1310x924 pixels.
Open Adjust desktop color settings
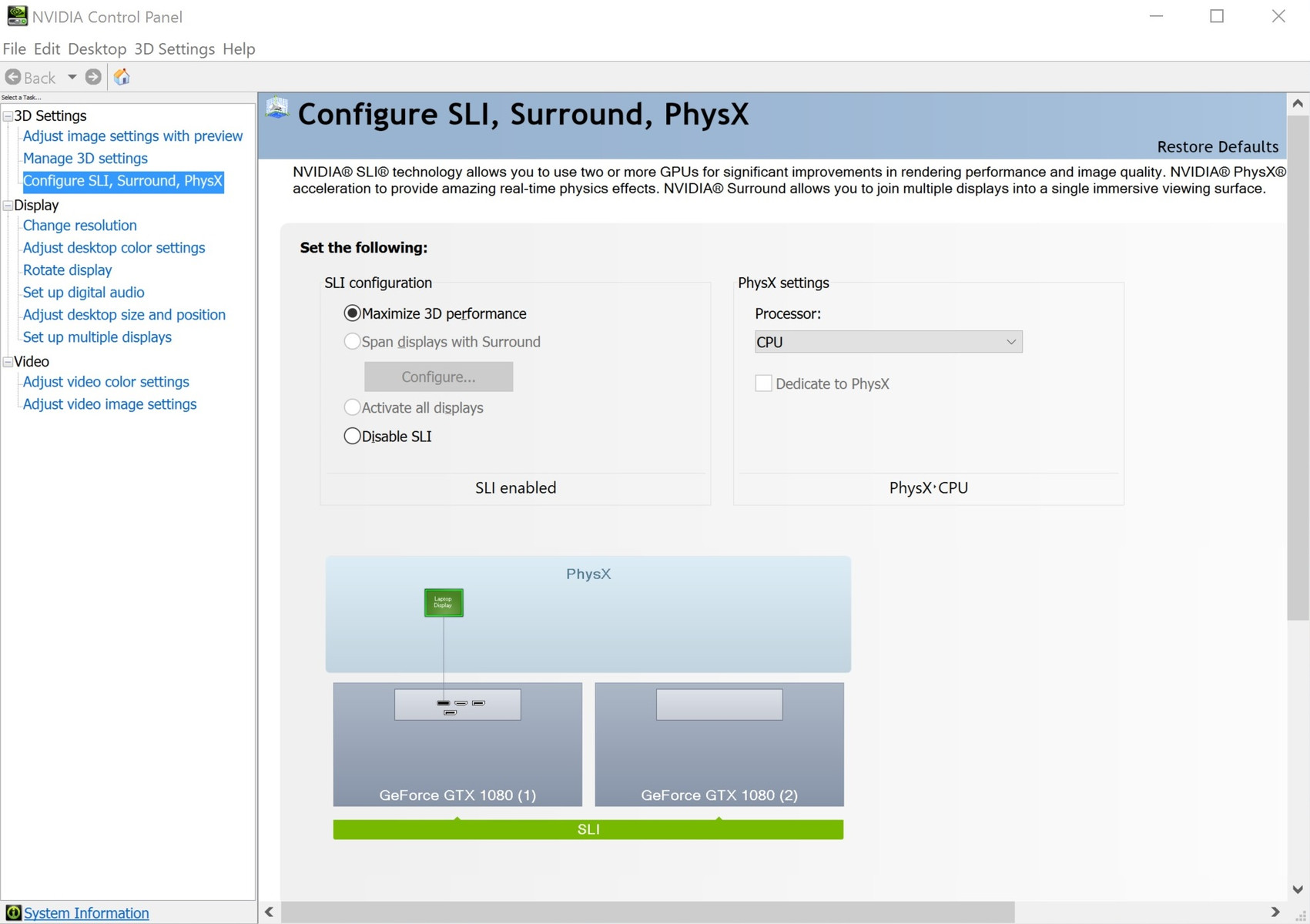pos(114,248)
